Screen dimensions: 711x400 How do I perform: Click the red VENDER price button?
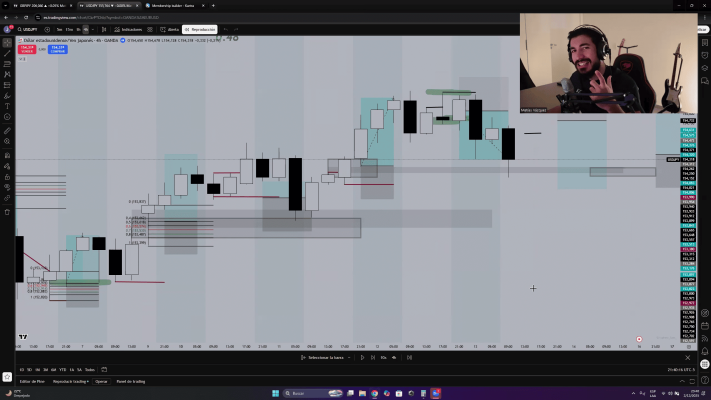tap(27, 48)
